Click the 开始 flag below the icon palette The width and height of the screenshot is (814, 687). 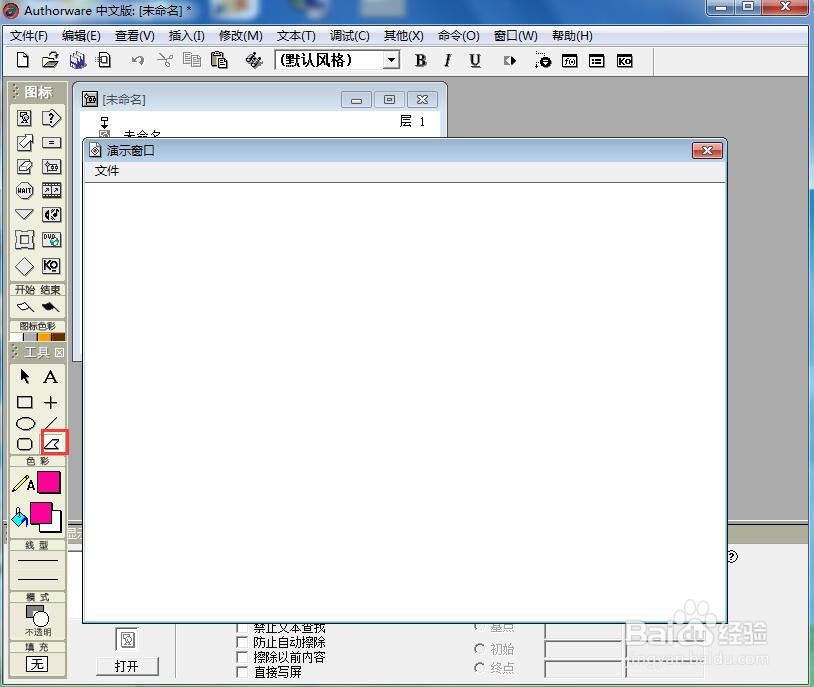point(24,305)
